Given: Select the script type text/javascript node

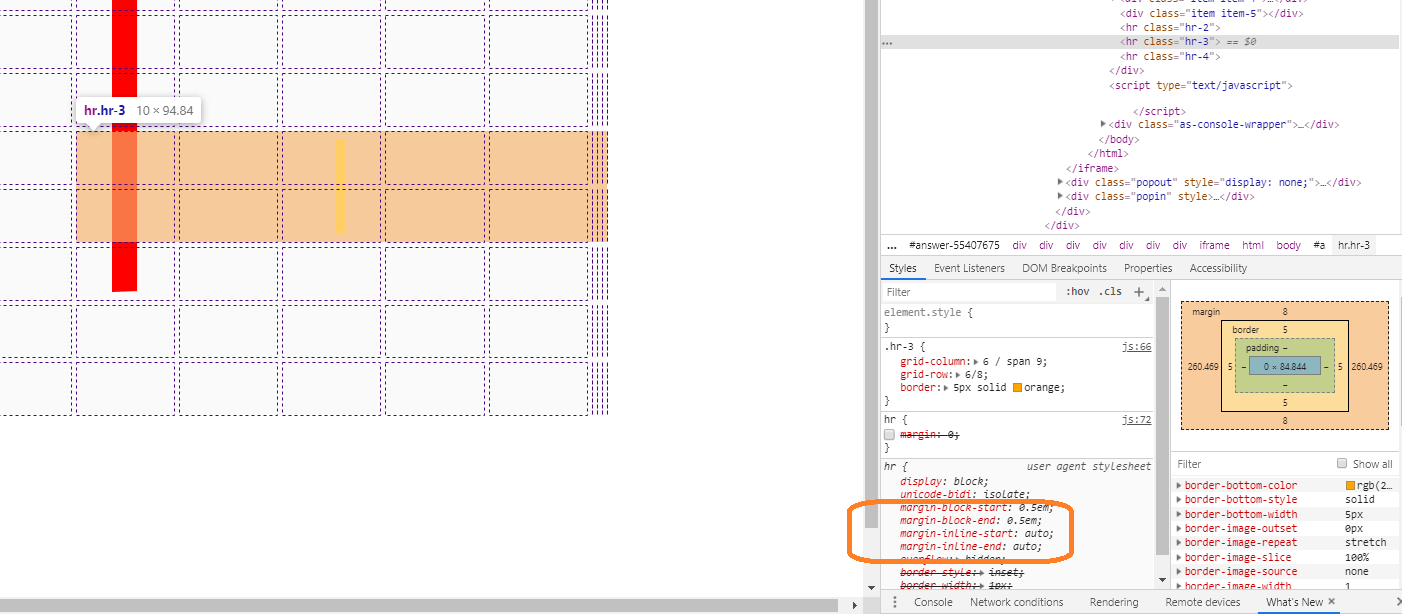Looking at the screenshot, I should pyautogui.click(x=1200, y=86).
